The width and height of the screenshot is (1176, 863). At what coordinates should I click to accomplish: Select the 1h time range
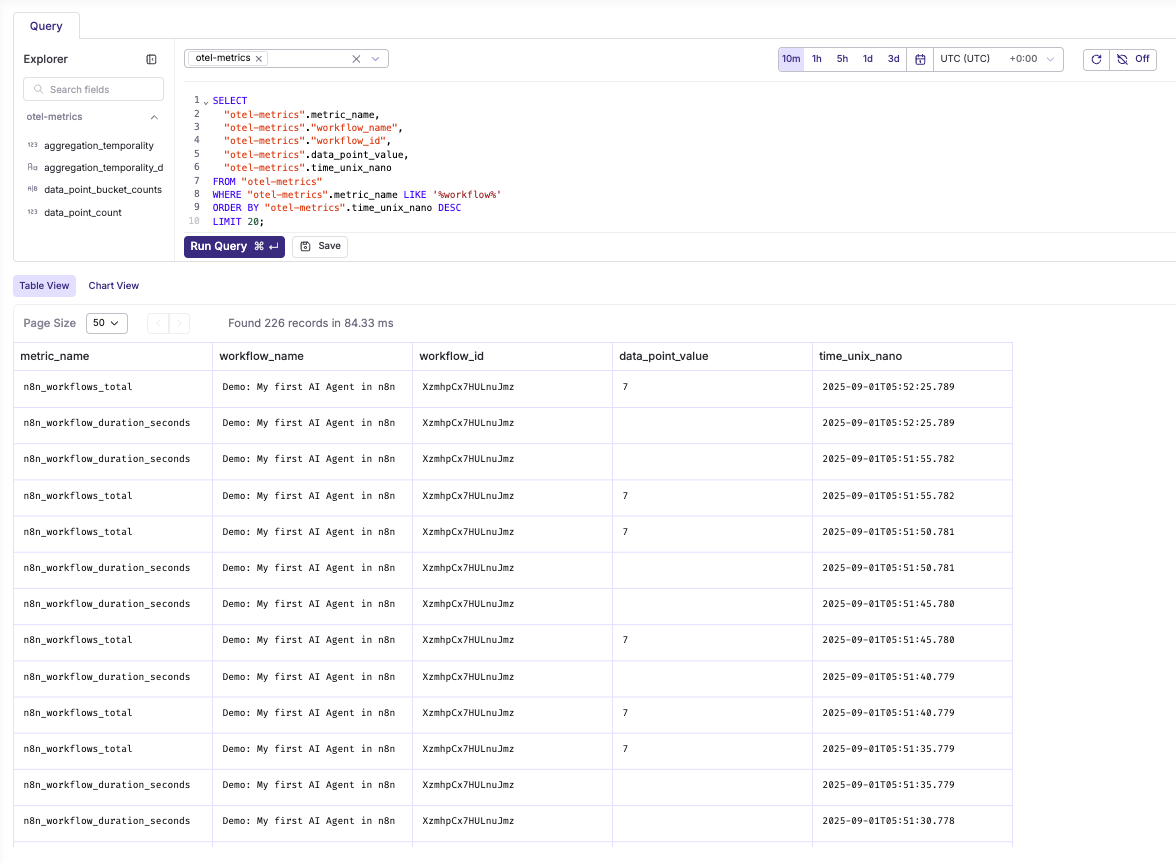point(817,58)
